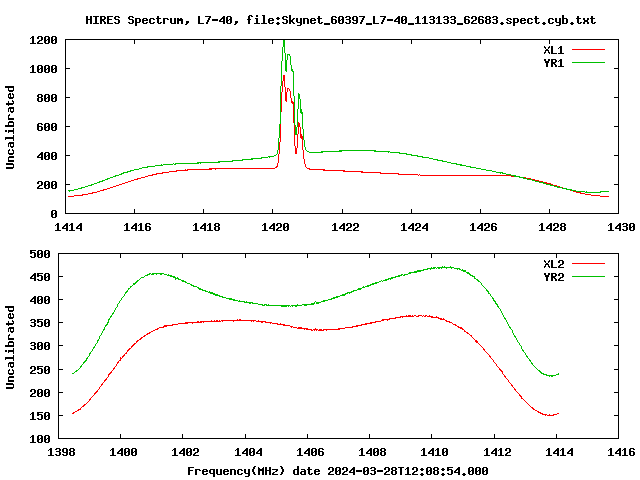Click the red XL1 peak near 950

tap(284, 76)
